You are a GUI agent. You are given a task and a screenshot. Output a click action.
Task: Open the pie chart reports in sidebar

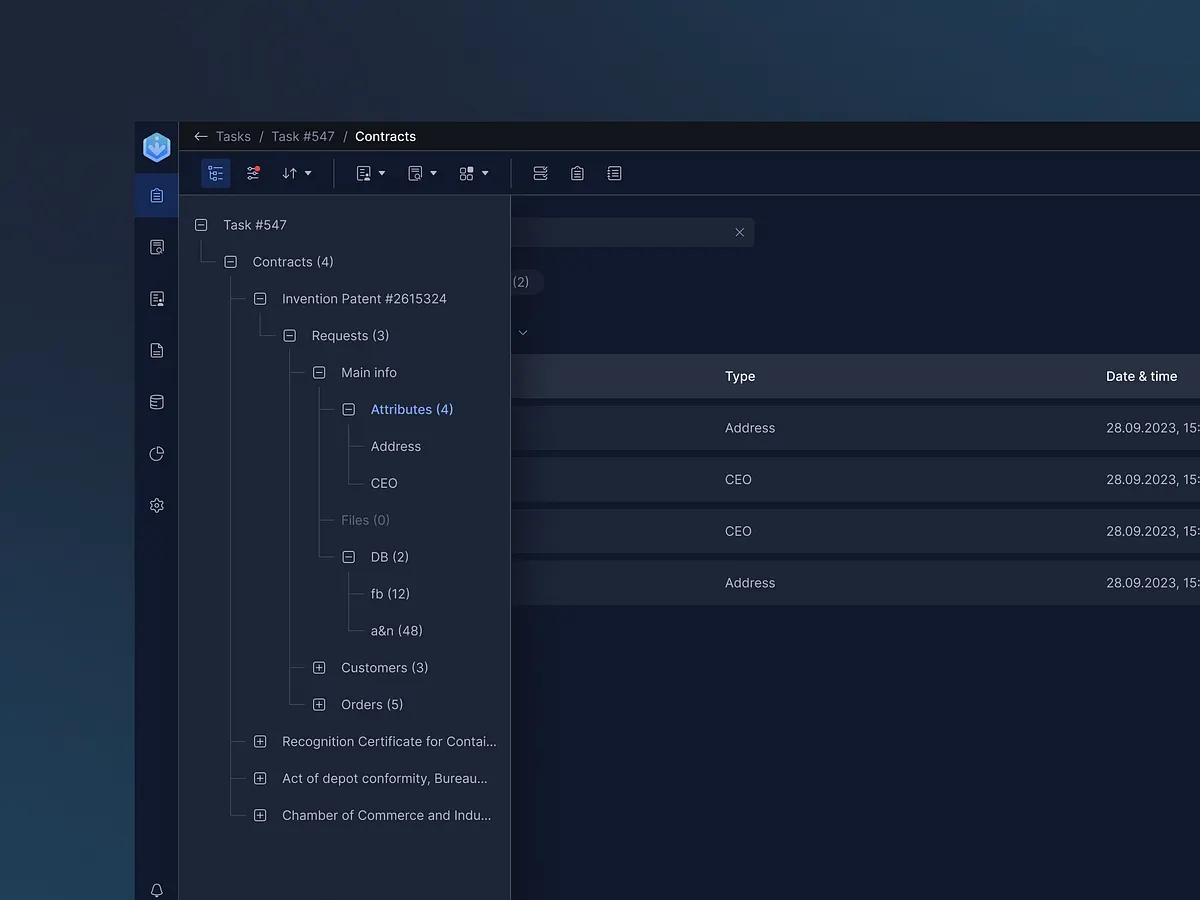pos(157,454)
